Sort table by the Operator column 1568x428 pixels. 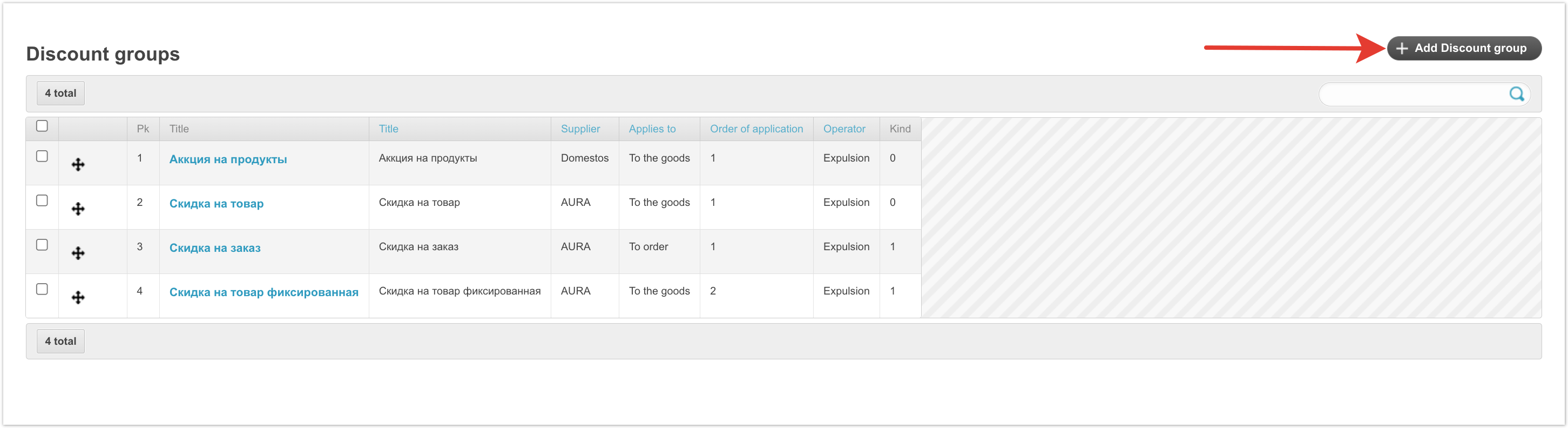(x=843, y=129)
